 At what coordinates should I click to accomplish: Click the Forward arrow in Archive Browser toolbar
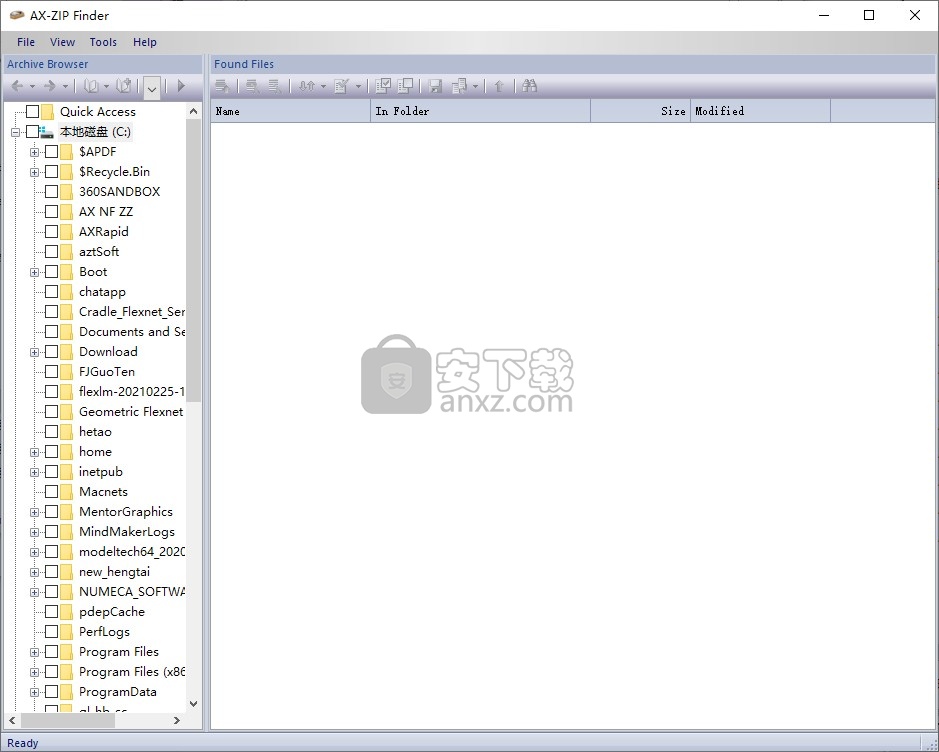tap(50, 86)
